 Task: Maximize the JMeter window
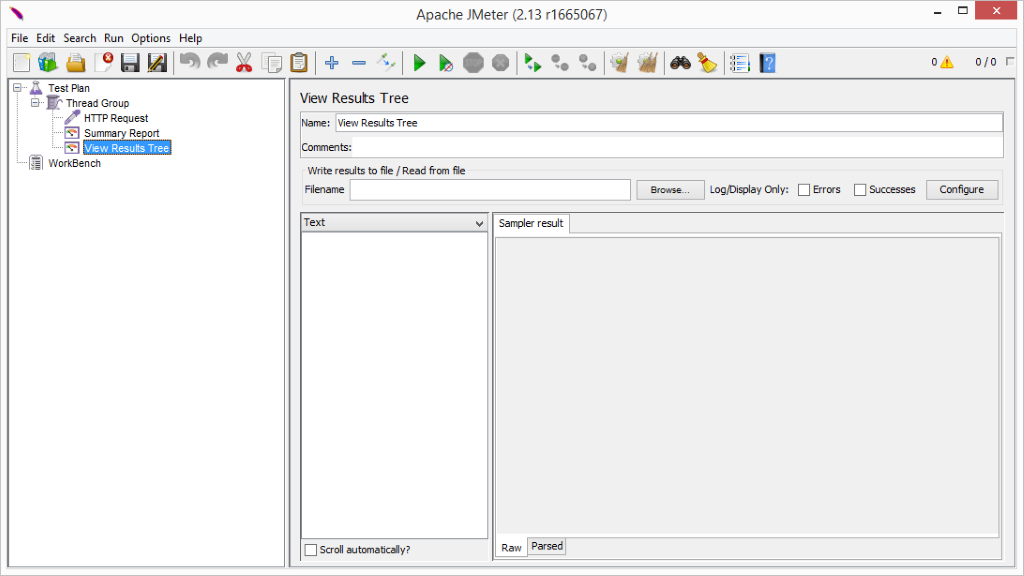tap(963, 10)
